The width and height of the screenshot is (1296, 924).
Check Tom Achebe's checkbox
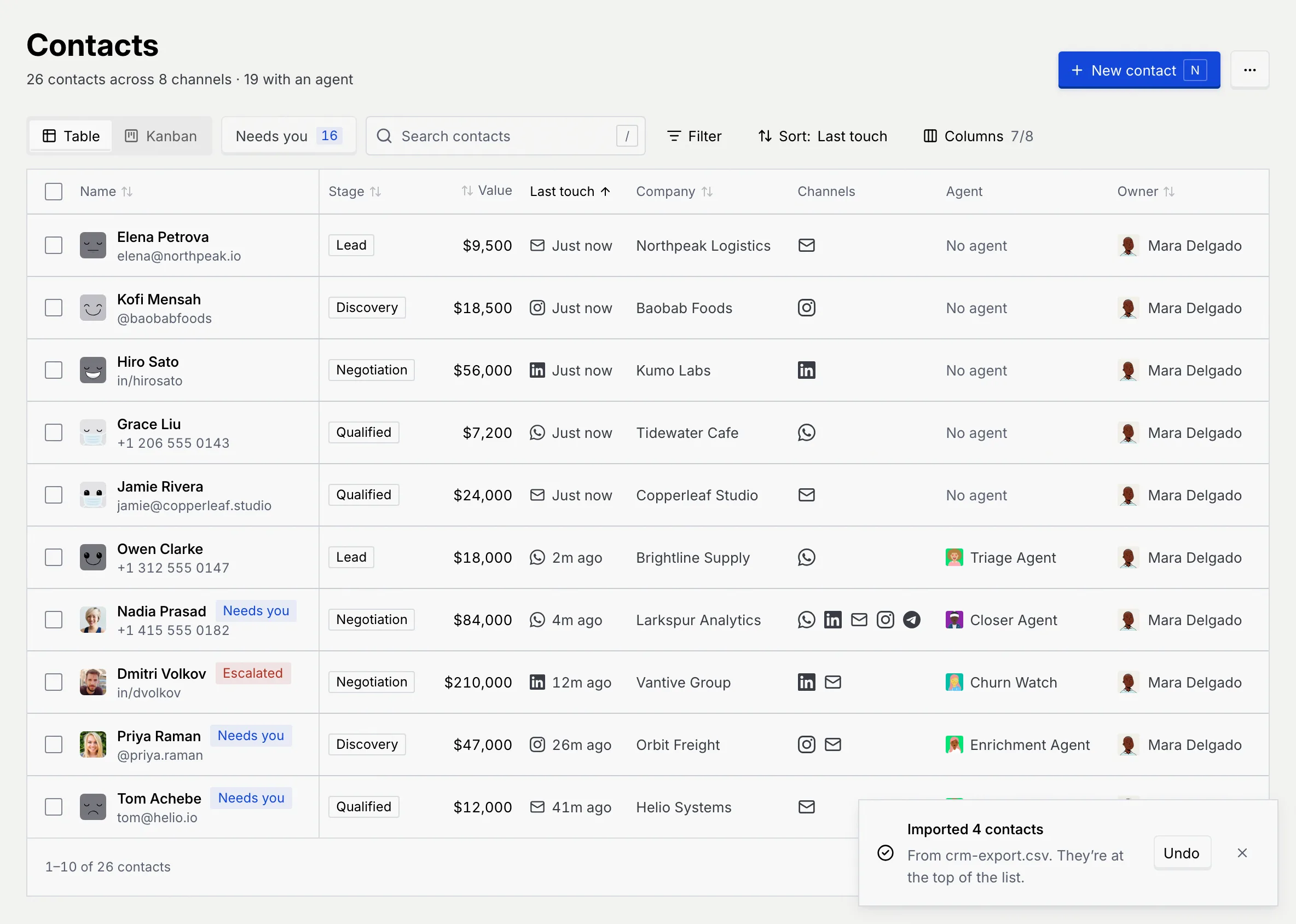pyautogui.click(x=54, y=807)
